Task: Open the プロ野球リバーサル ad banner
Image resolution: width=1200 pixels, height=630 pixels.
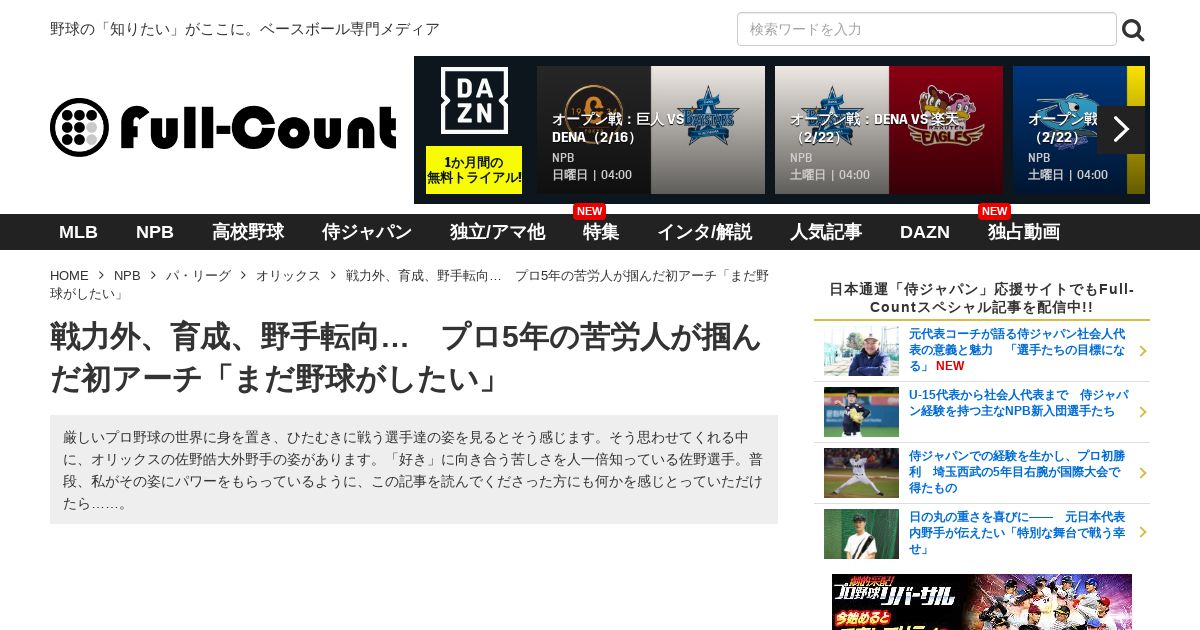Action: pyautogui.click(x=982, y=602)
